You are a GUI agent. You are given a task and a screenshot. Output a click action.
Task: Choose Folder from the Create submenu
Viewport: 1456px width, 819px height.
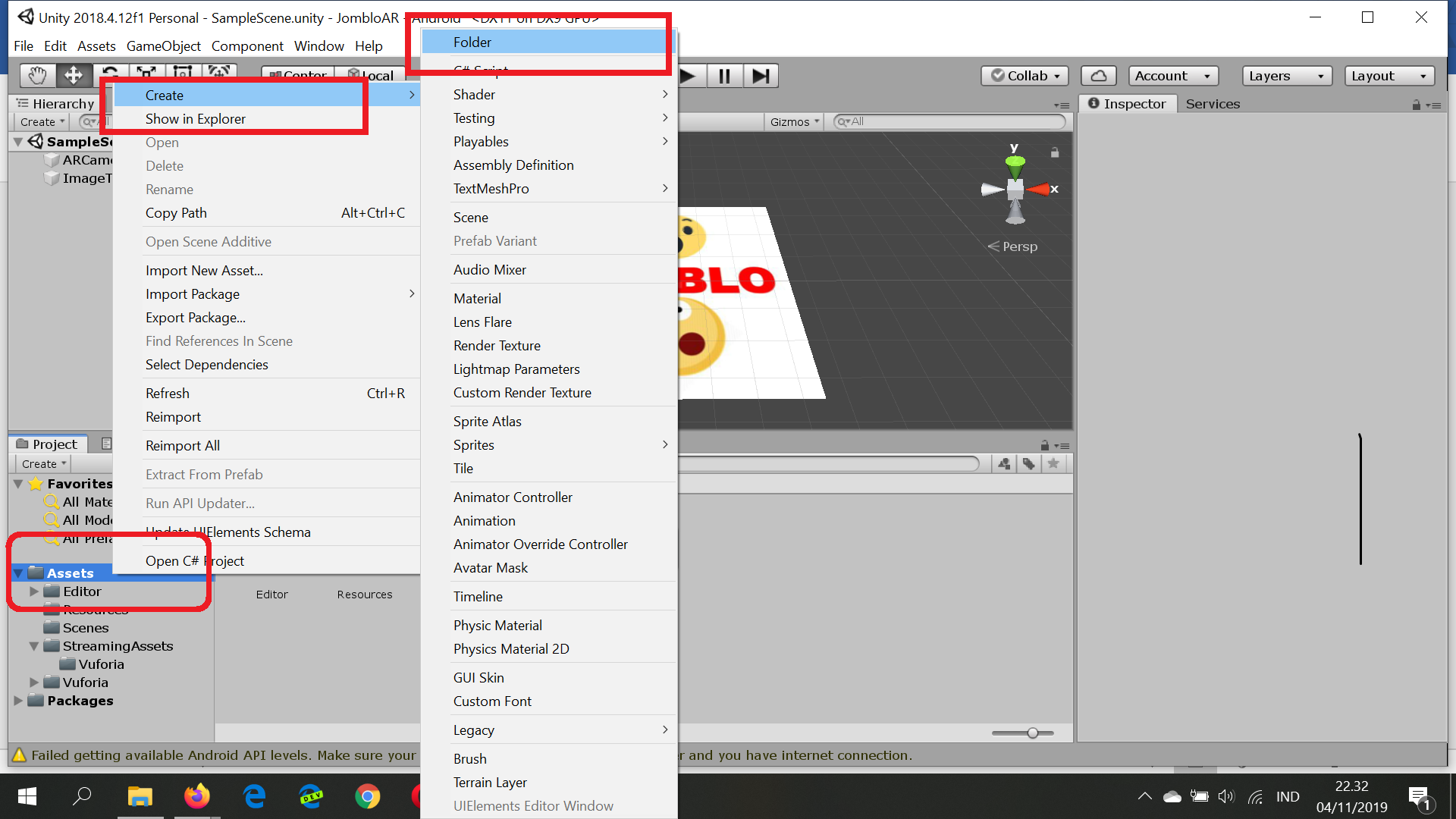(472, 42)
